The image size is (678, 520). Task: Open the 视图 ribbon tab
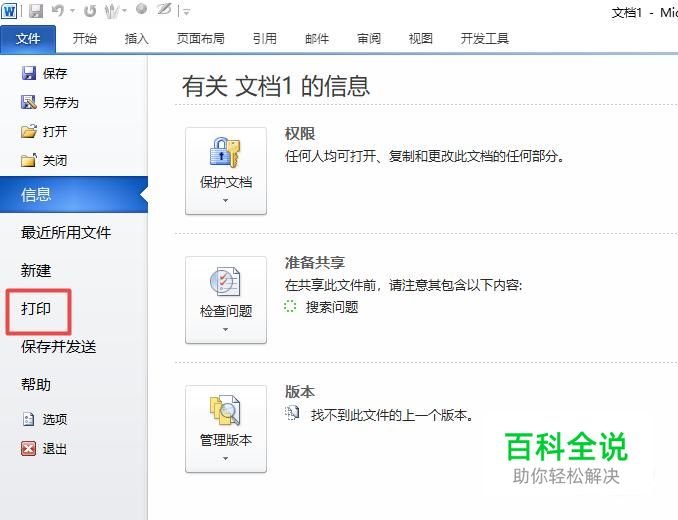421,39
